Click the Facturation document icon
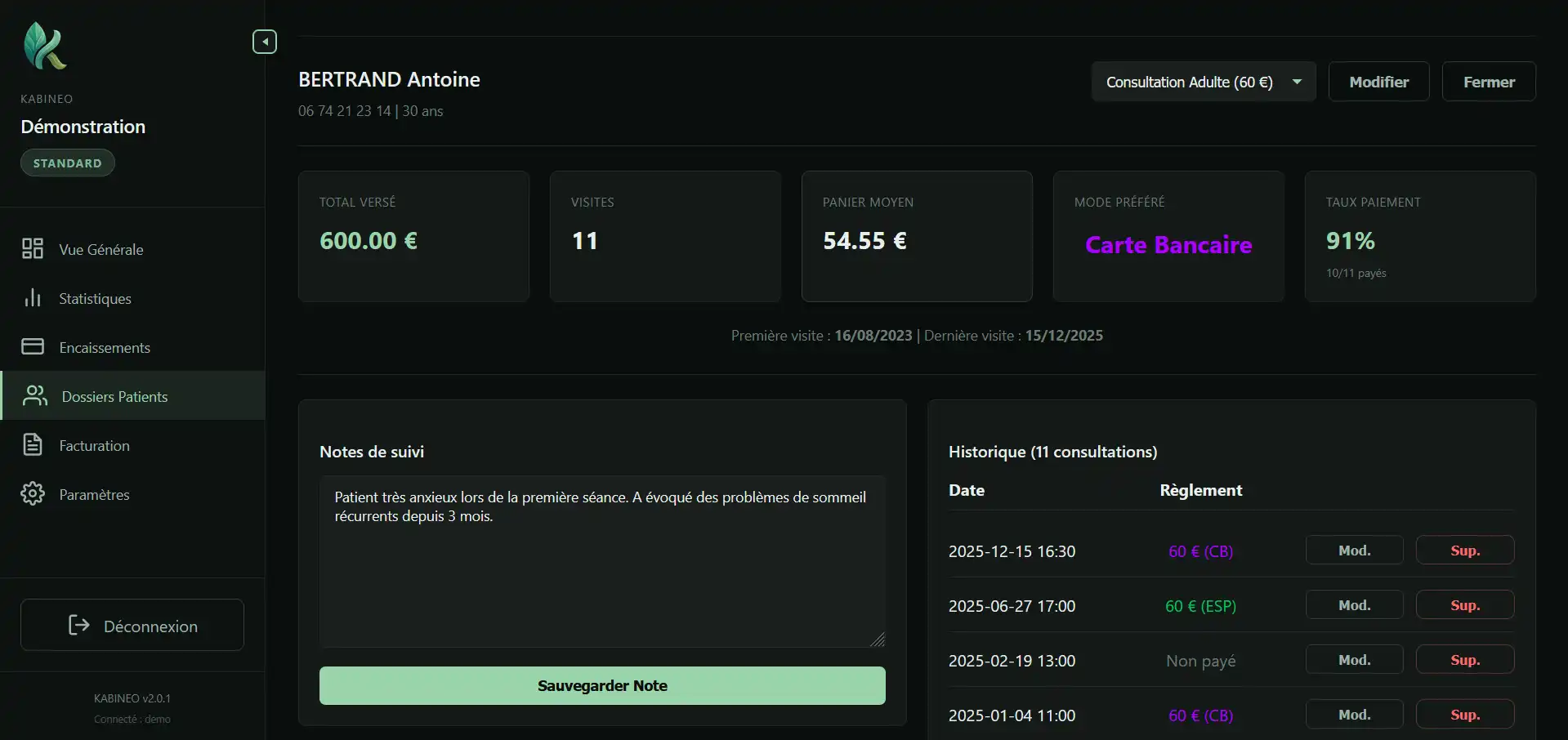Viewport: 1568px width, 740px height. click(x=33, y=445)
